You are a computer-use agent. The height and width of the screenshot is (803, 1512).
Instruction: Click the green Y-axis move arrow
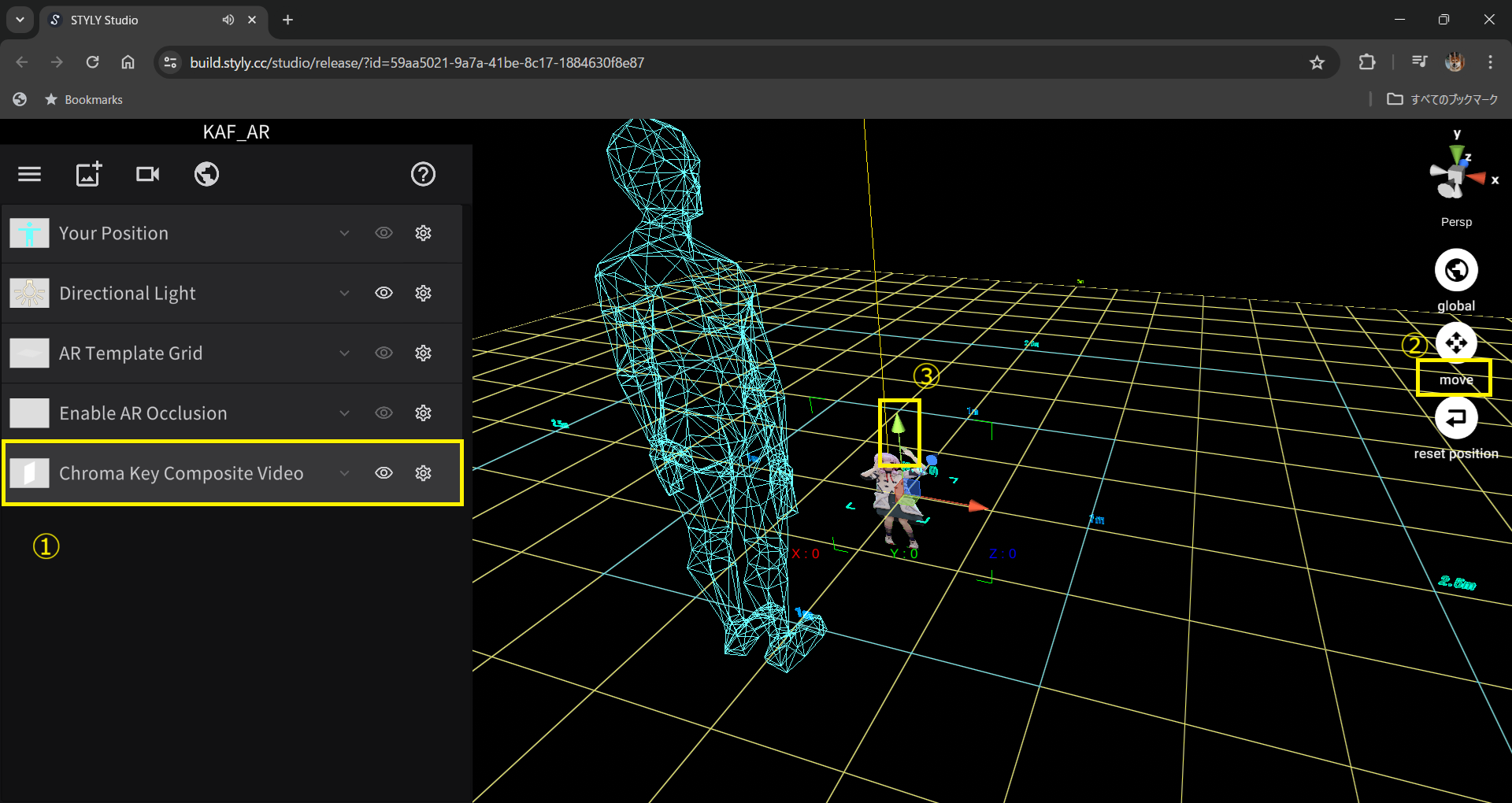pos(898,423)
